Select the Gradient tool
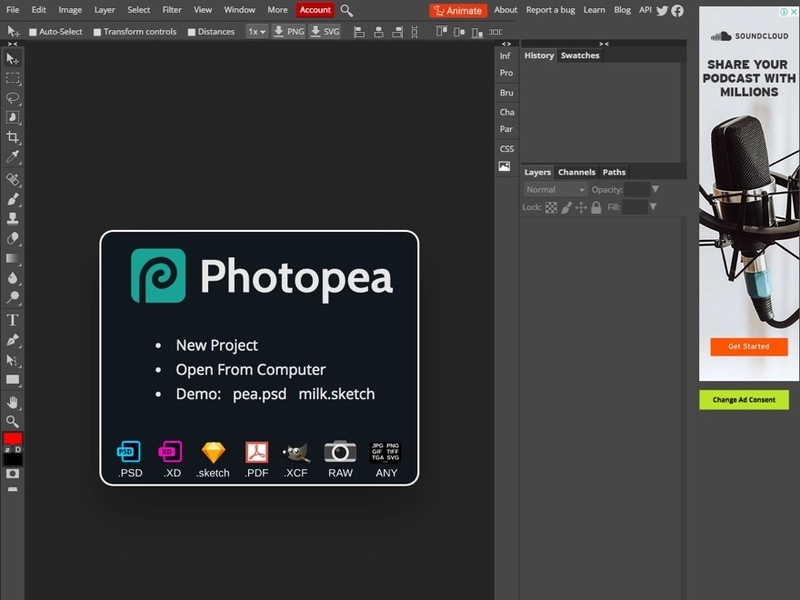 click(12, 258)
